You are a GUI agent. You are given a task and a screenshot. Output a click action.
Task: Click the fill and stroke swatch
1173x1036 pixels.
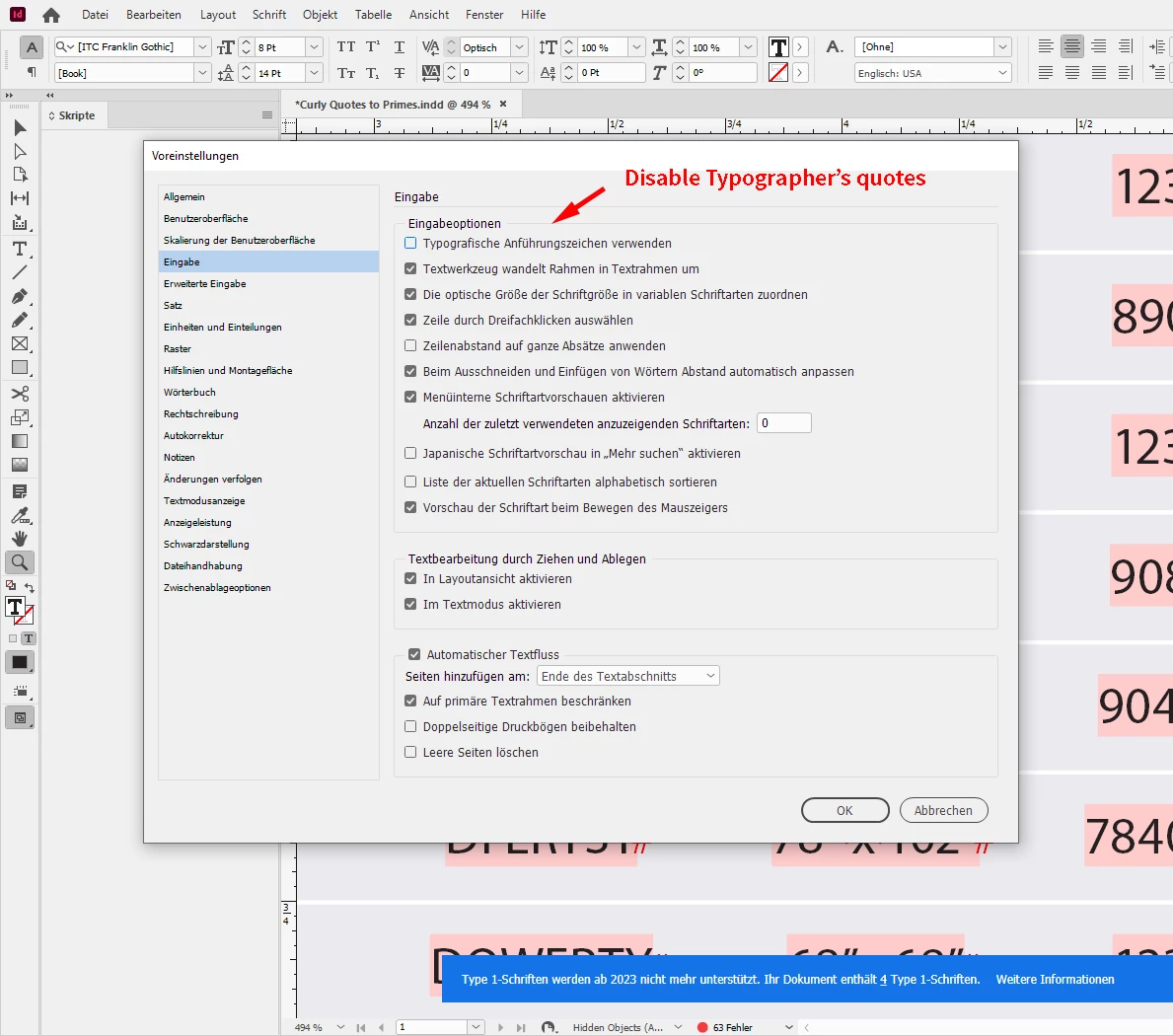(18, 610)
